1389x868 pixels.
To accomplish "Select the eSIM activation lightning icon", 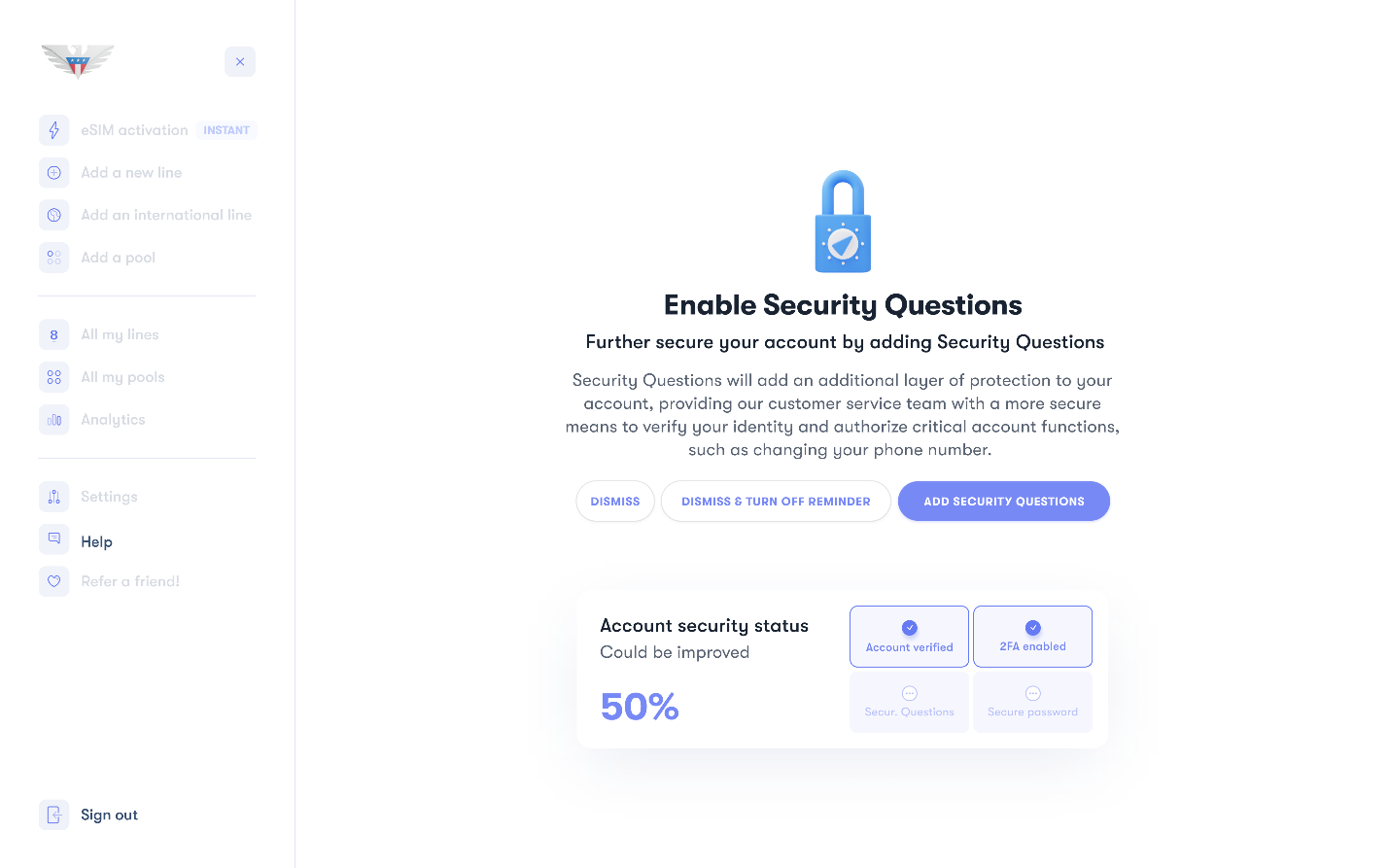I will point(53,129).
